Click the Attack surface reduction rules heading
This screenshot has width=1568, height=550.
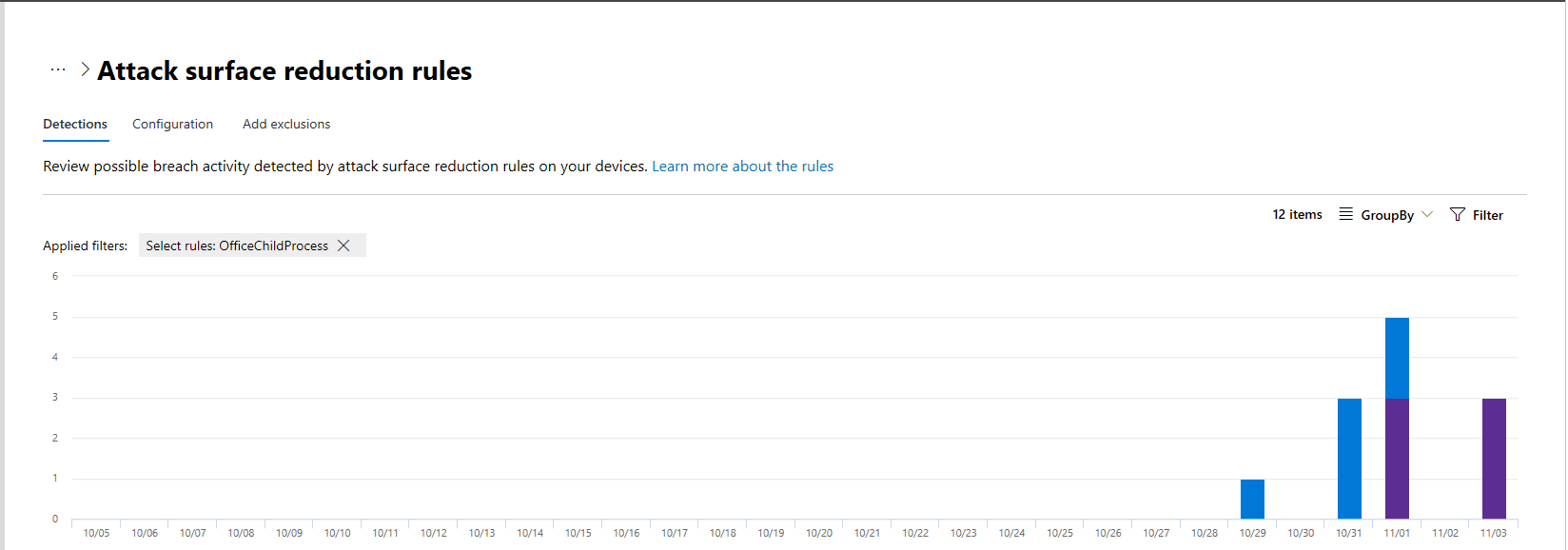(x=284, y=71)
